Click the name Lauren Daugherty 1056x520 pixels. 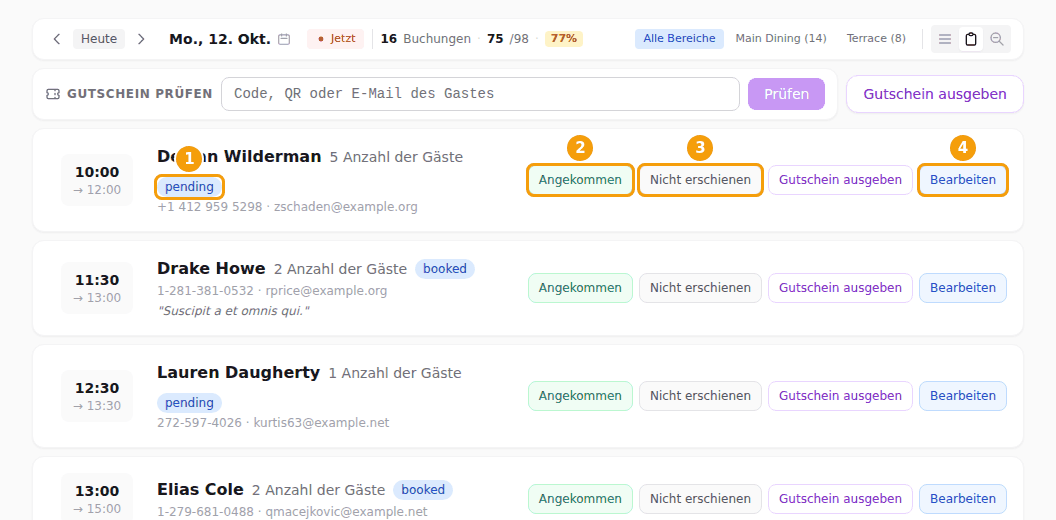pos(238,372)
